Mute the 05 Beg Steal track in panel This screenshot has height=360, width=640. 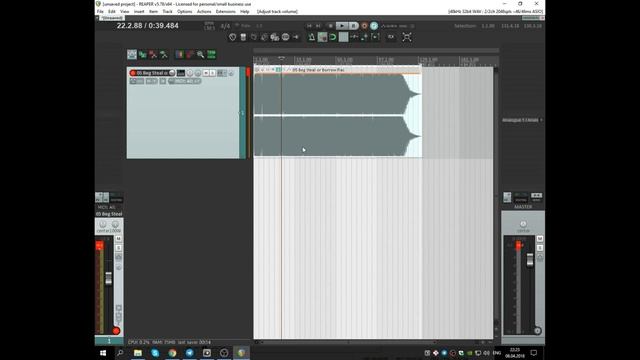(206, 73)
